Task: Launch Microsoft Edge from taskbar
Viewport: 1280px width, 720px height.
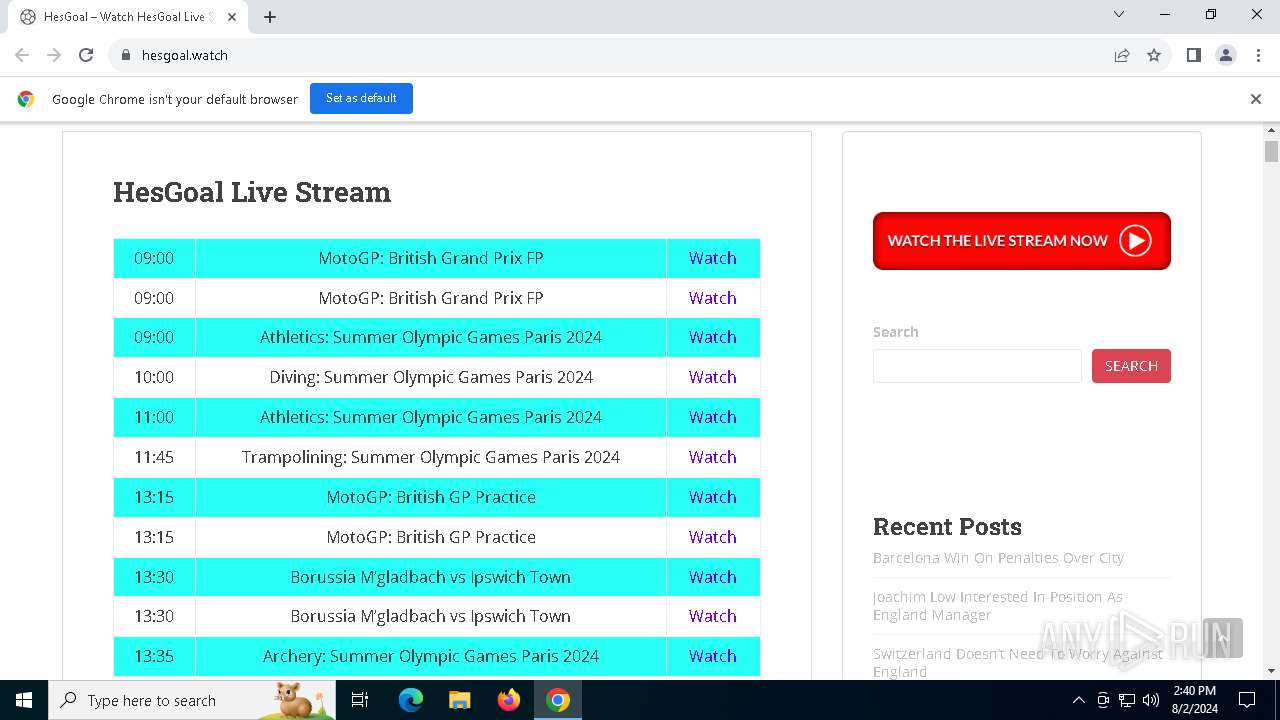Action: coord(411,700)
